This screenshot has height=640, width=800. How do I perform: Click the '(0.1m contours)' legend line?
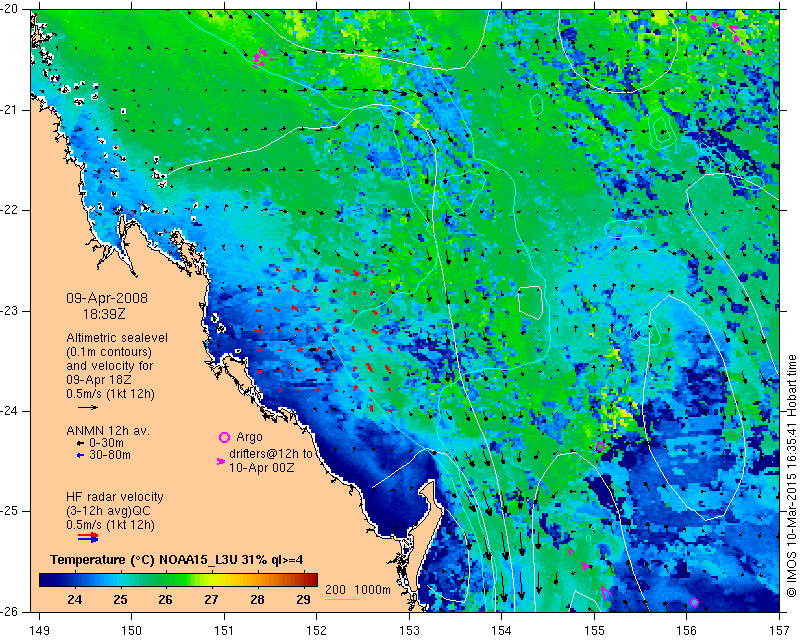pos(109,352)
